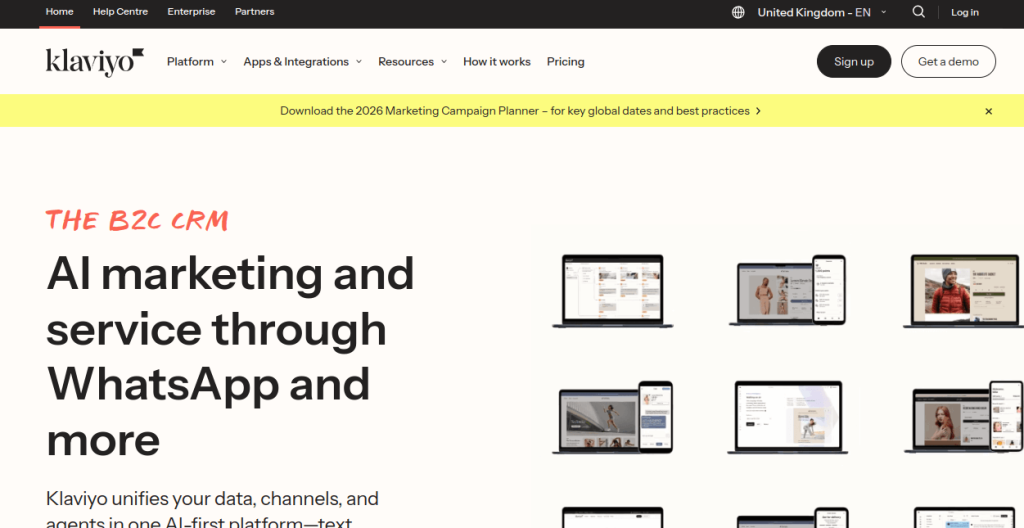The image size is (1024, 528).
Task: Open Resources navigation menu
Action: pyautogui.click(x=406, y=61)
